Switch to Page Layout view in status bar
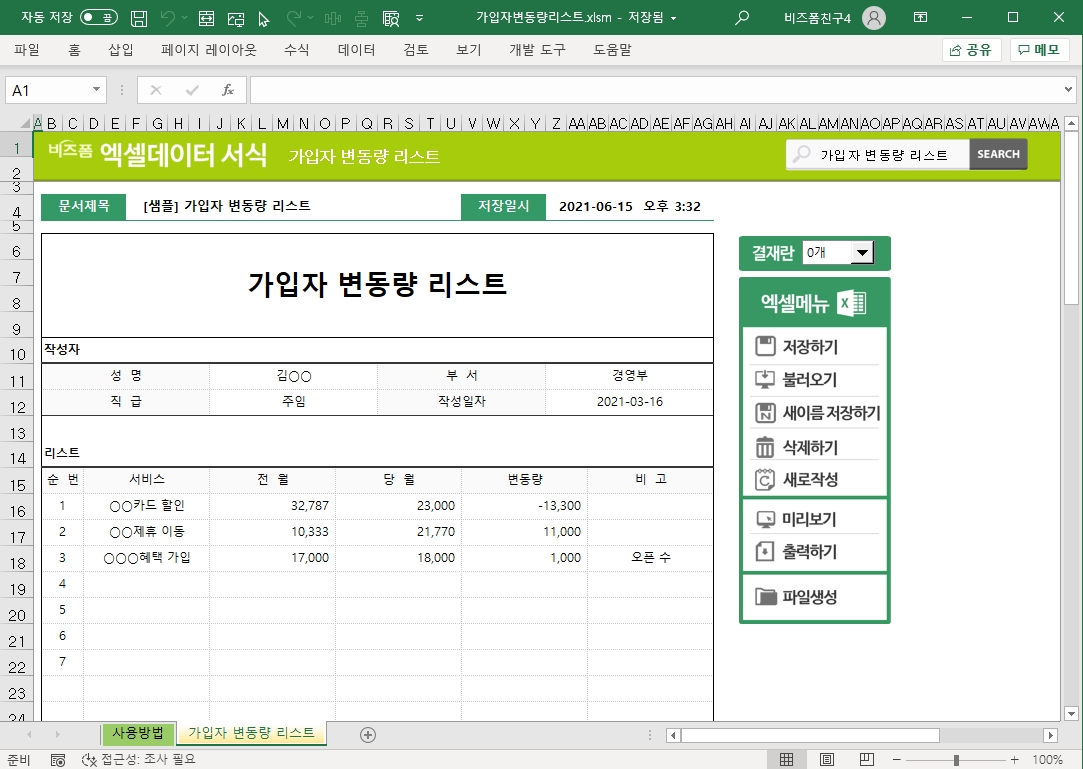 click(x=827, y=760)
